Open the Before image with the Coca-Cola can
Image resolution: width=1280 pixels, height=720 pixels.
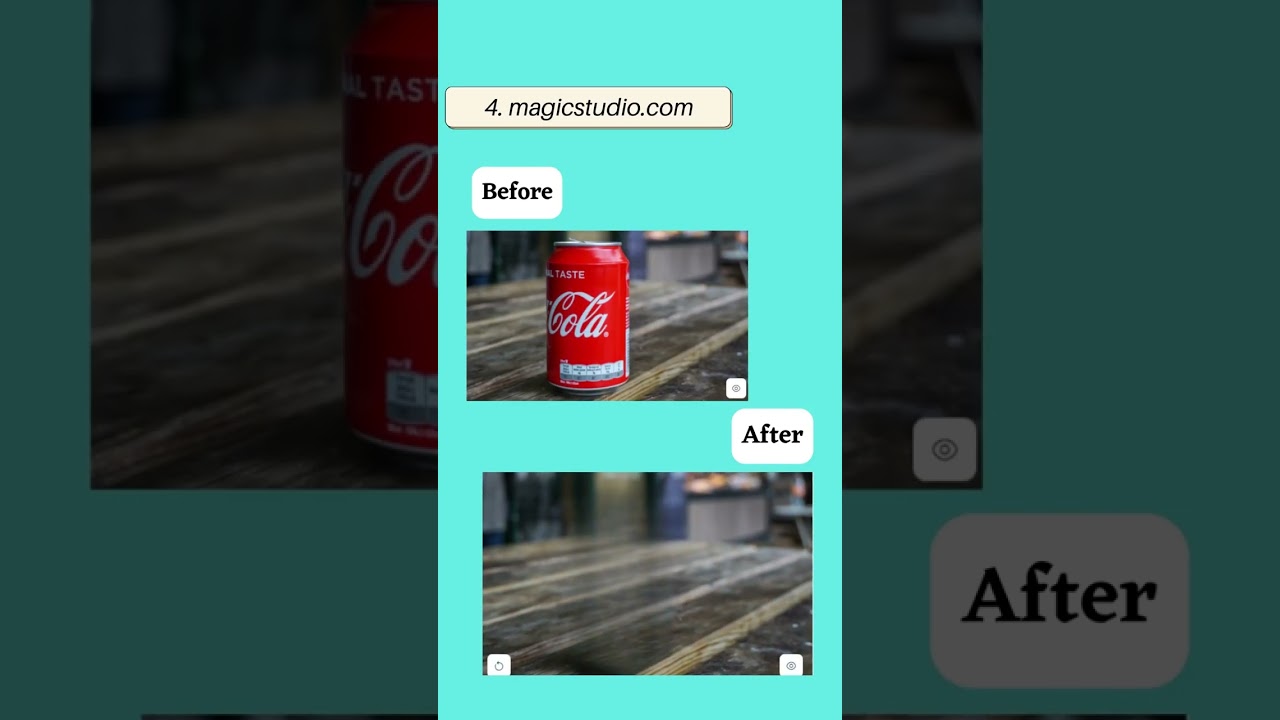(607, 316)
